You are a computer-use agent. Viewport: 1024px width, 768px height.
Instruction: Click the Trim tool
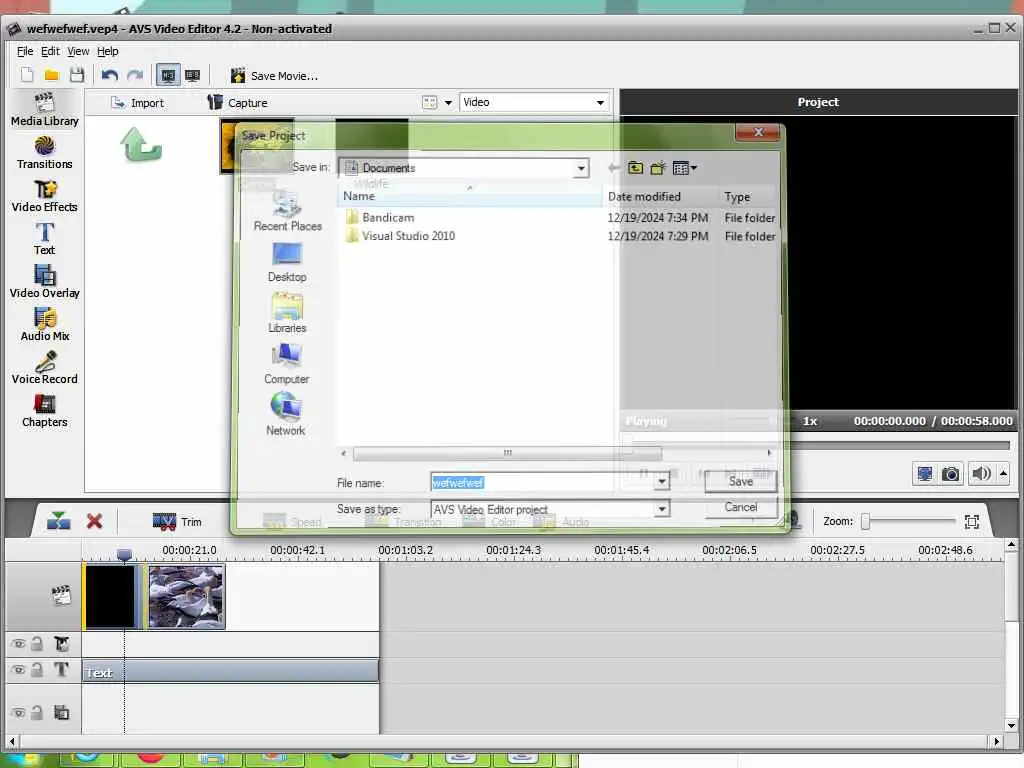177,522
